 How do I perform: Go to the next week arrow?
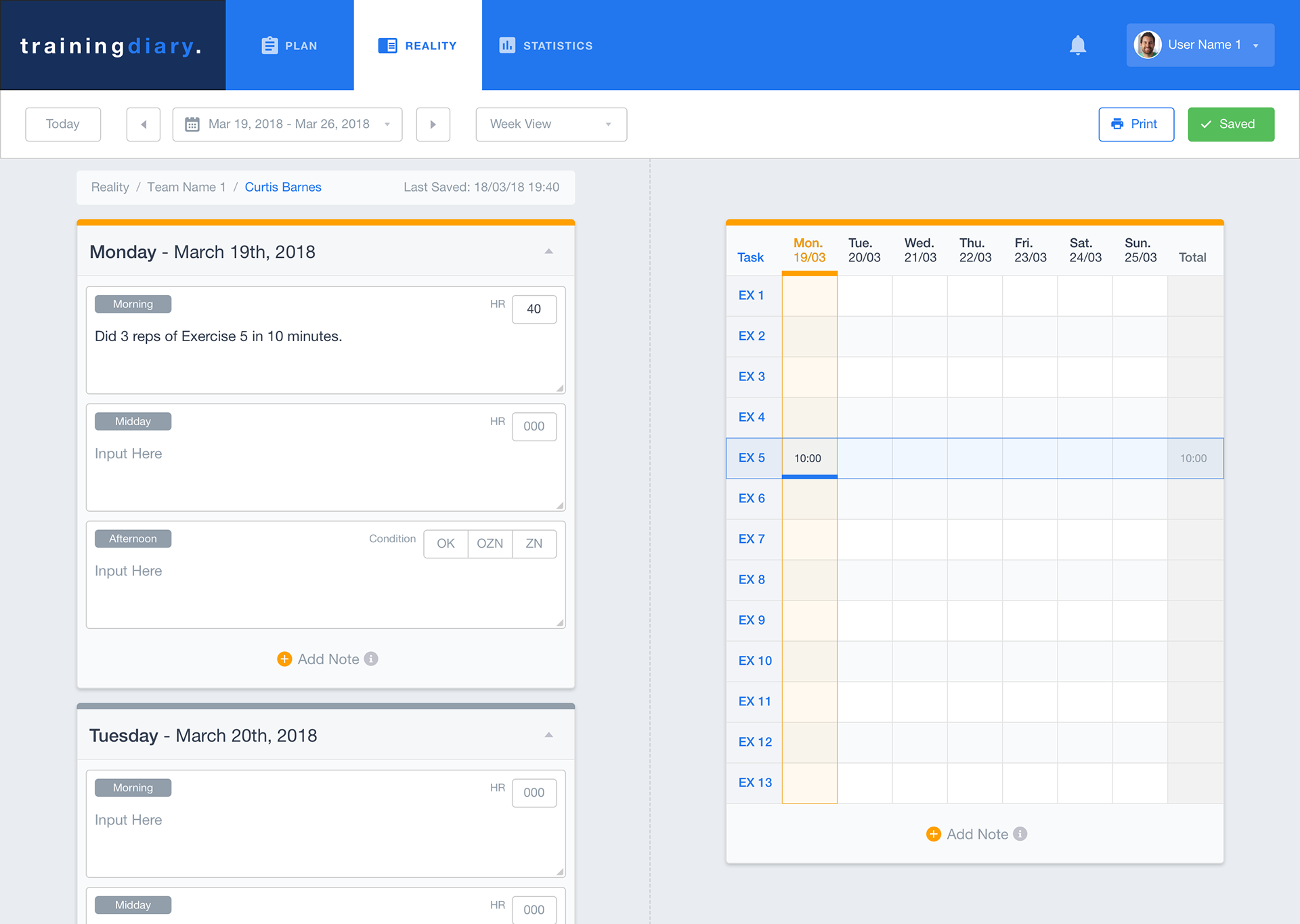(433, 124)
